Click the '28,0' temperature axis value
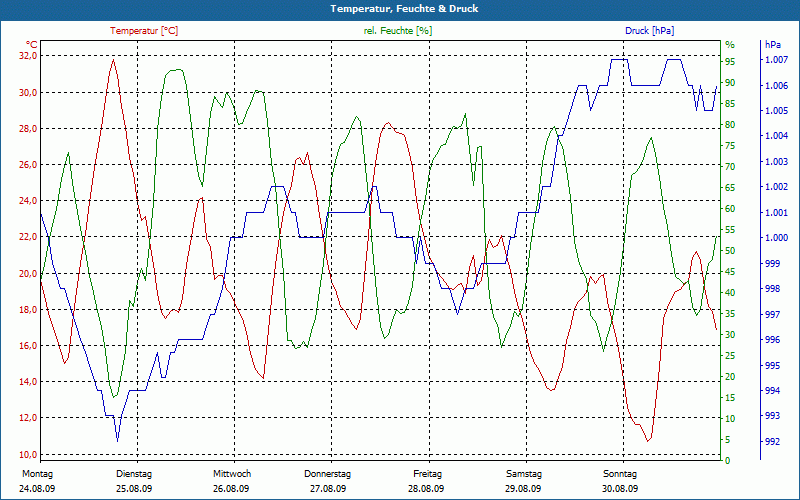800x500 pixels. point(28,129)
